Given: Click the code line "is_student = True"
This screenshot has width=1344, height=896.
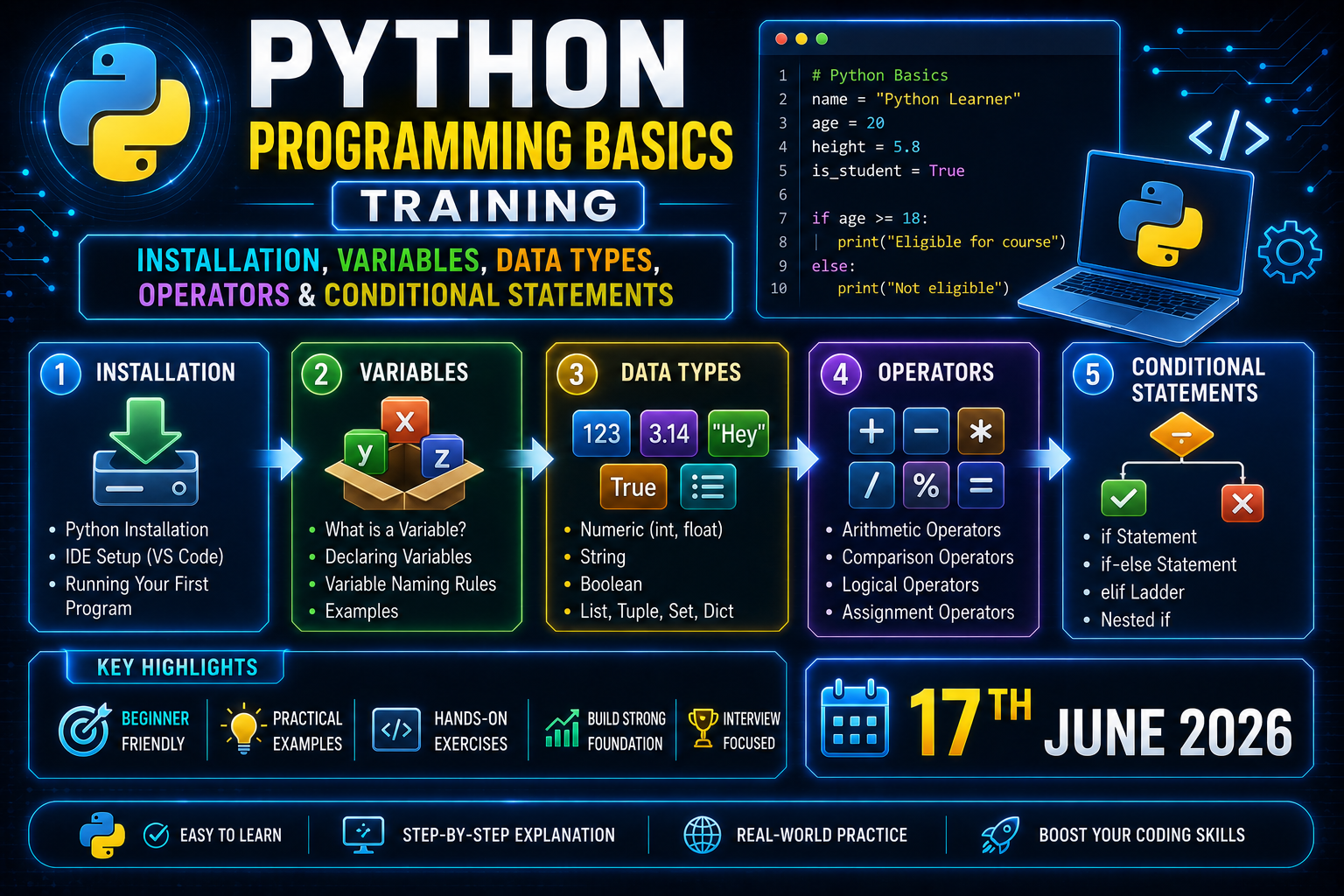Looking at the screenshot, I should 888,171.
